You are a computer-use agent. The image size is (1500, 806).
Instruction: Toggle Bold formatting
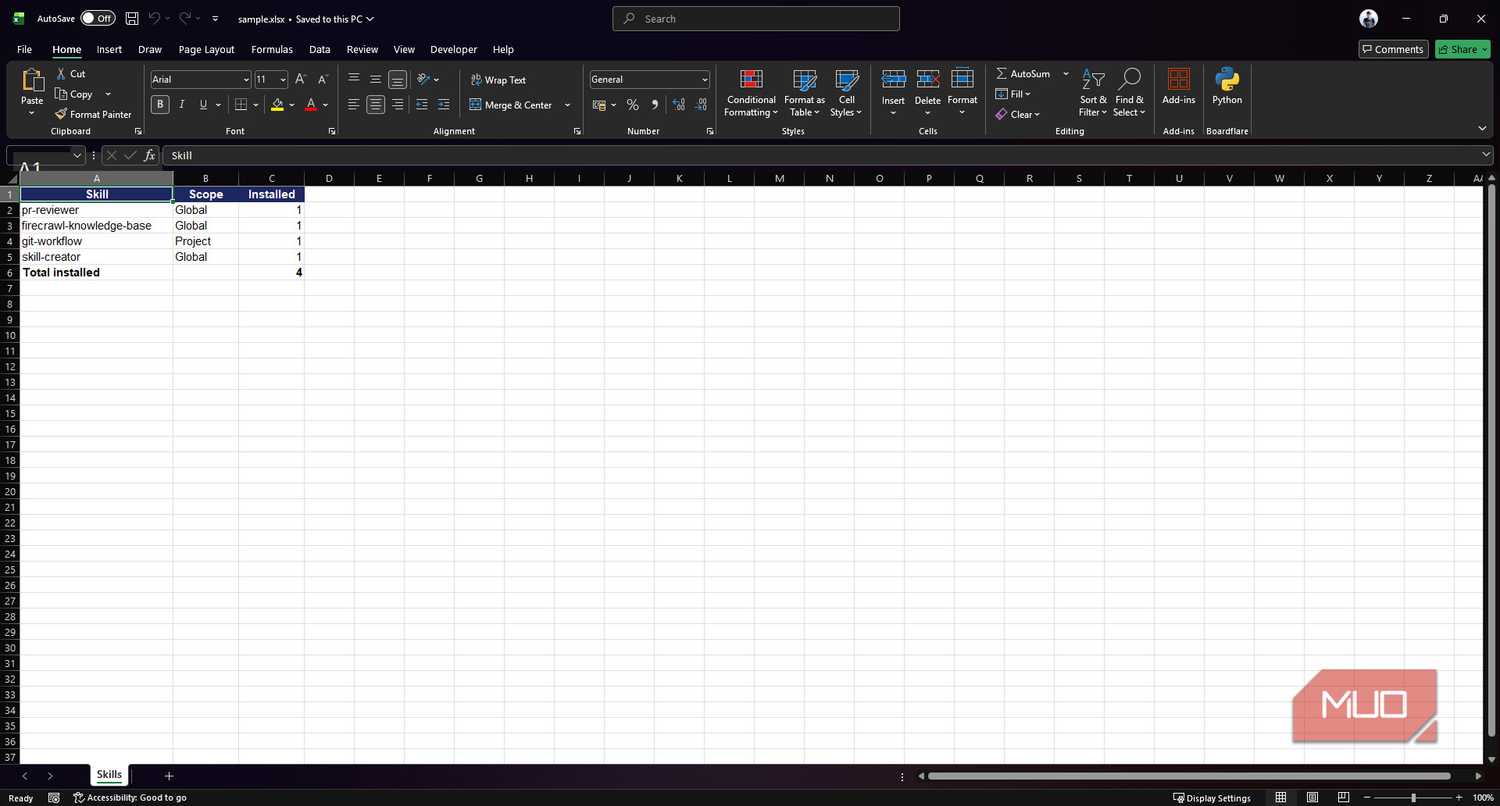click(160, 105)
